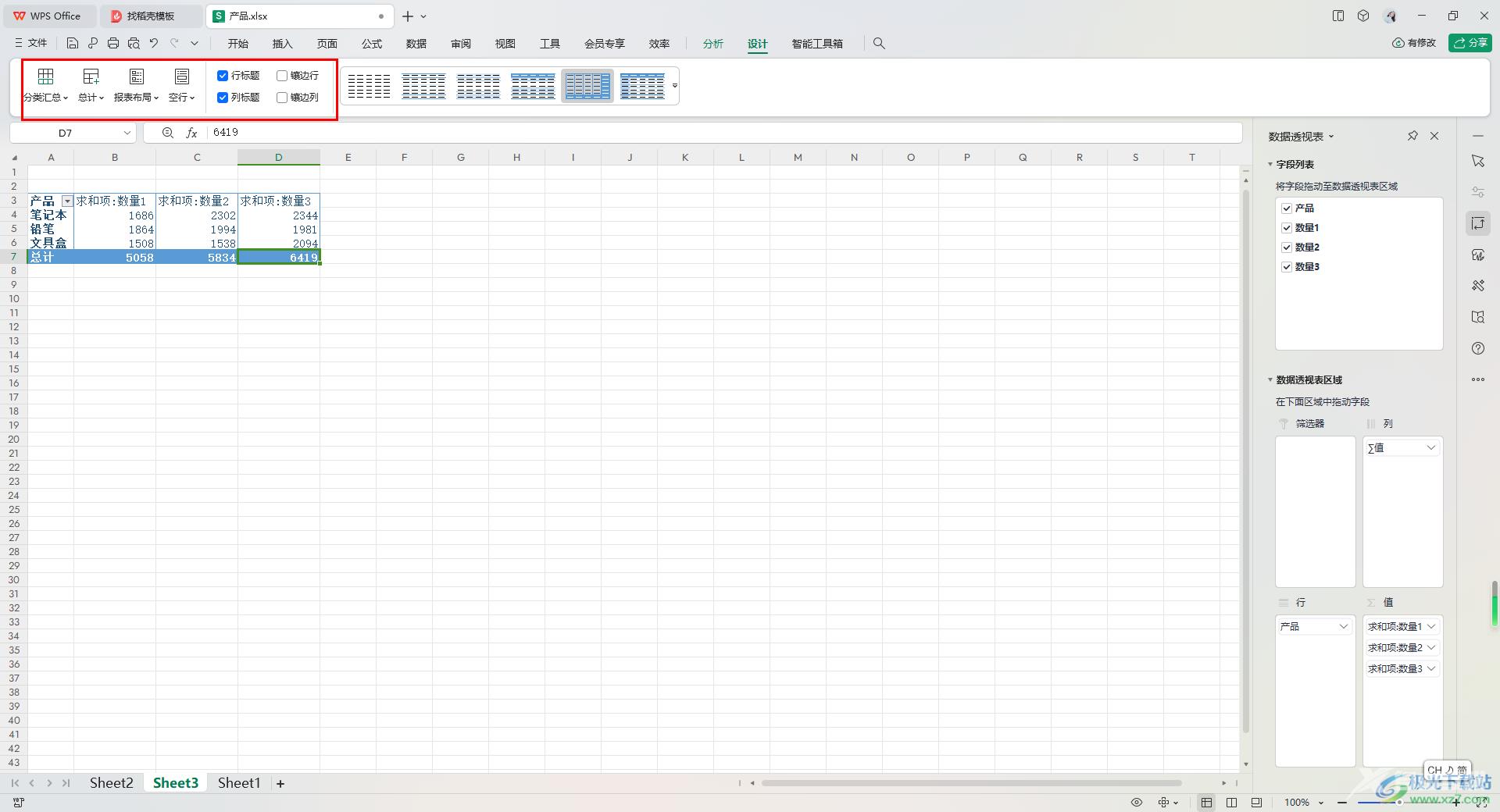
Task: Click the undo arrow icon
Action: click(x=154, y=44)
